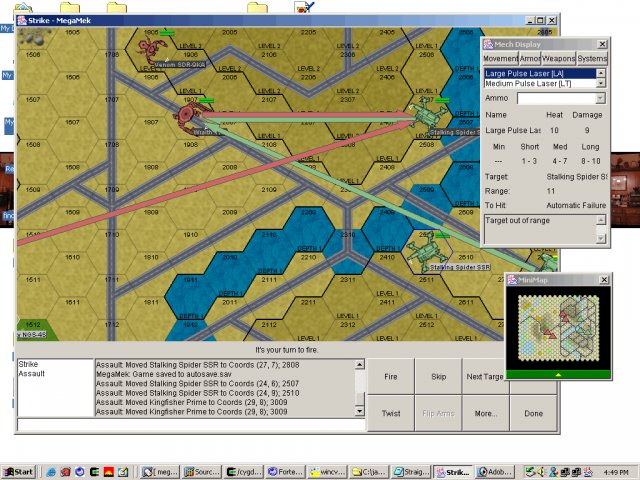This screenshot has height=480, width=640.
Task: Close the MiniMap panel
Action: [x=604, y=280]
